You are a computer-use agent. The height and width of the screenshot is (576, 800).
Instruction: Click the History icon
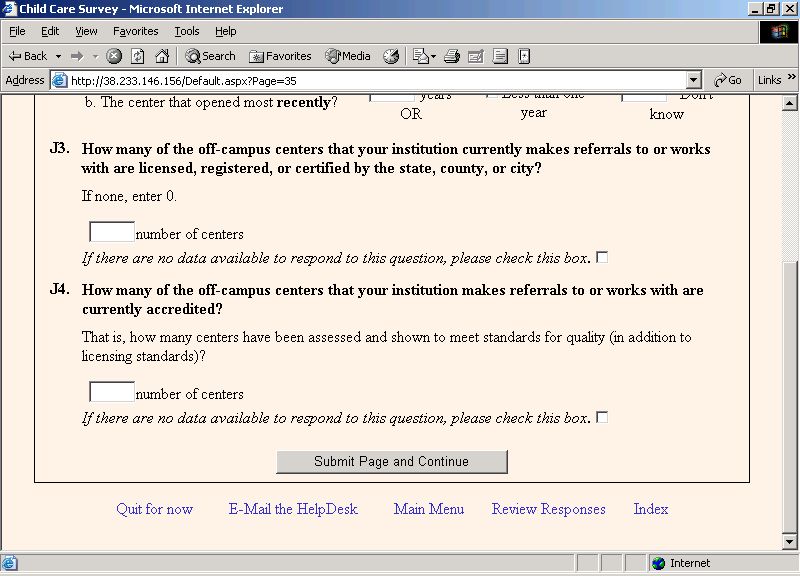pos(391,56)
